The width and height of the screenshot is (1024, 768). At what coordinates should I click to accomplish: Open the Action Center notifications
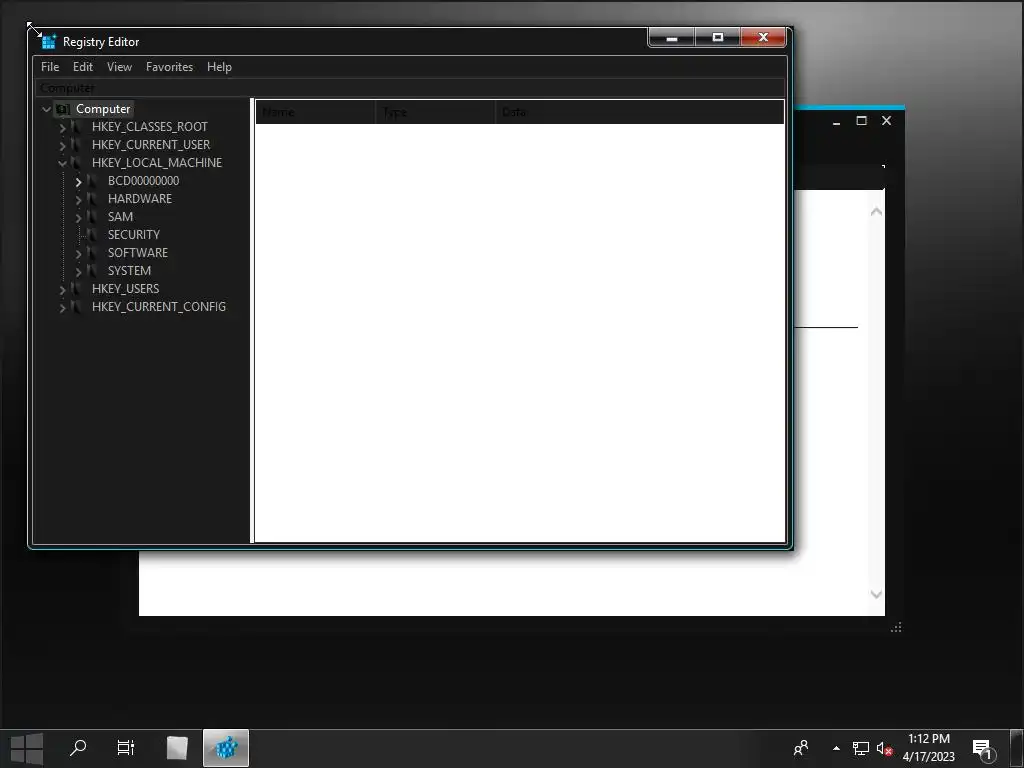(984, 750)
